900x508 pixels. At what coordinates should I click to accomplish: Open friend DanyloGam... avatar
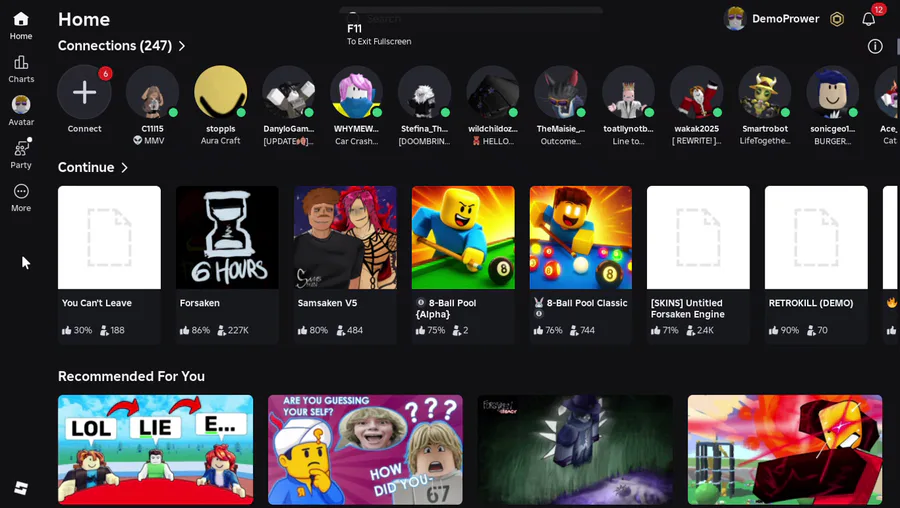[x=288, y=92]
